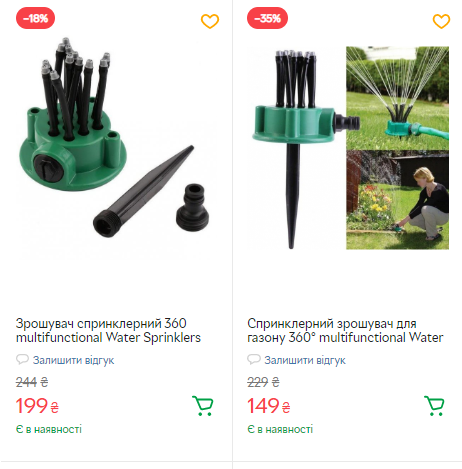Add the 149 ₴ sprinkler to cart
The image size is (462, 469).
pos(434,406)
